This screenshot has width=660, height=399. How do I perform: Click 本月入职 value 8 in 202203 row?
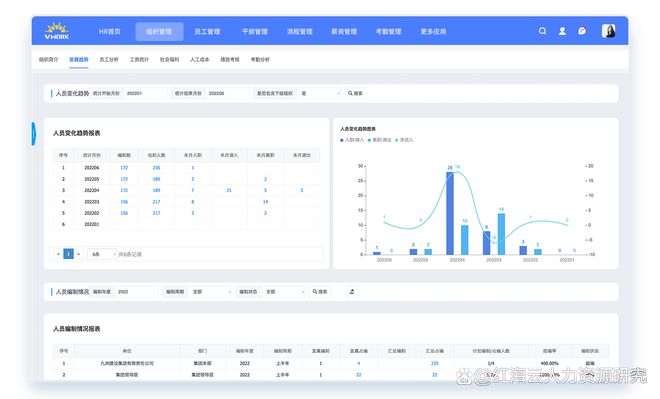(193, 202)
